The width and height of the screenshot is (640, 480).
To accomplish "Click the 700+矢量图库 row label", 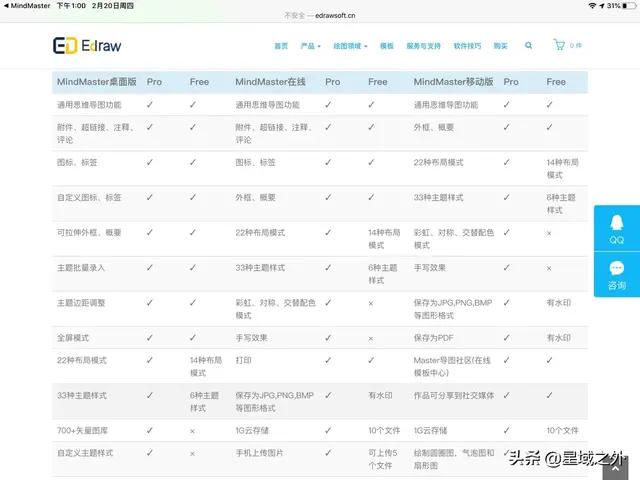I will [82, 430].
